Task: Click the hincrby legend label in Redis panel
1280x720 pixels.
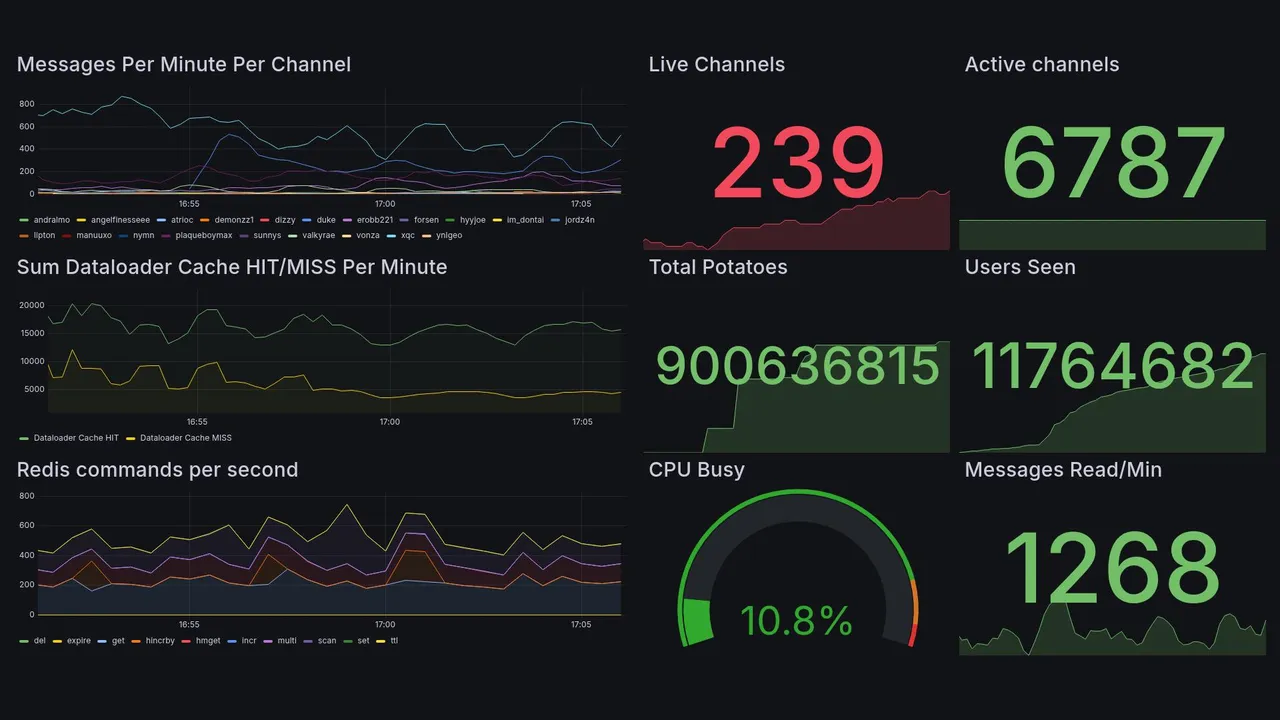Action: click(160, 640)
